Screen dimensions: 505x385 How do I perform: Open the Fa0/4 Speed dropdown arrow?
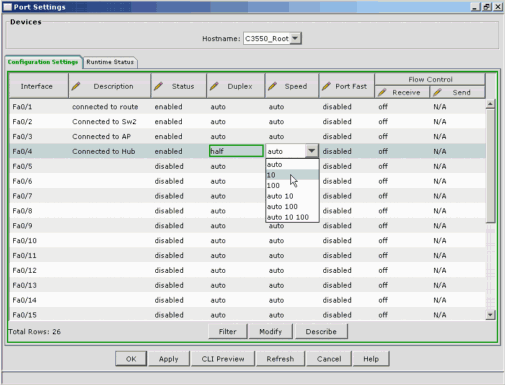(311, 151)
